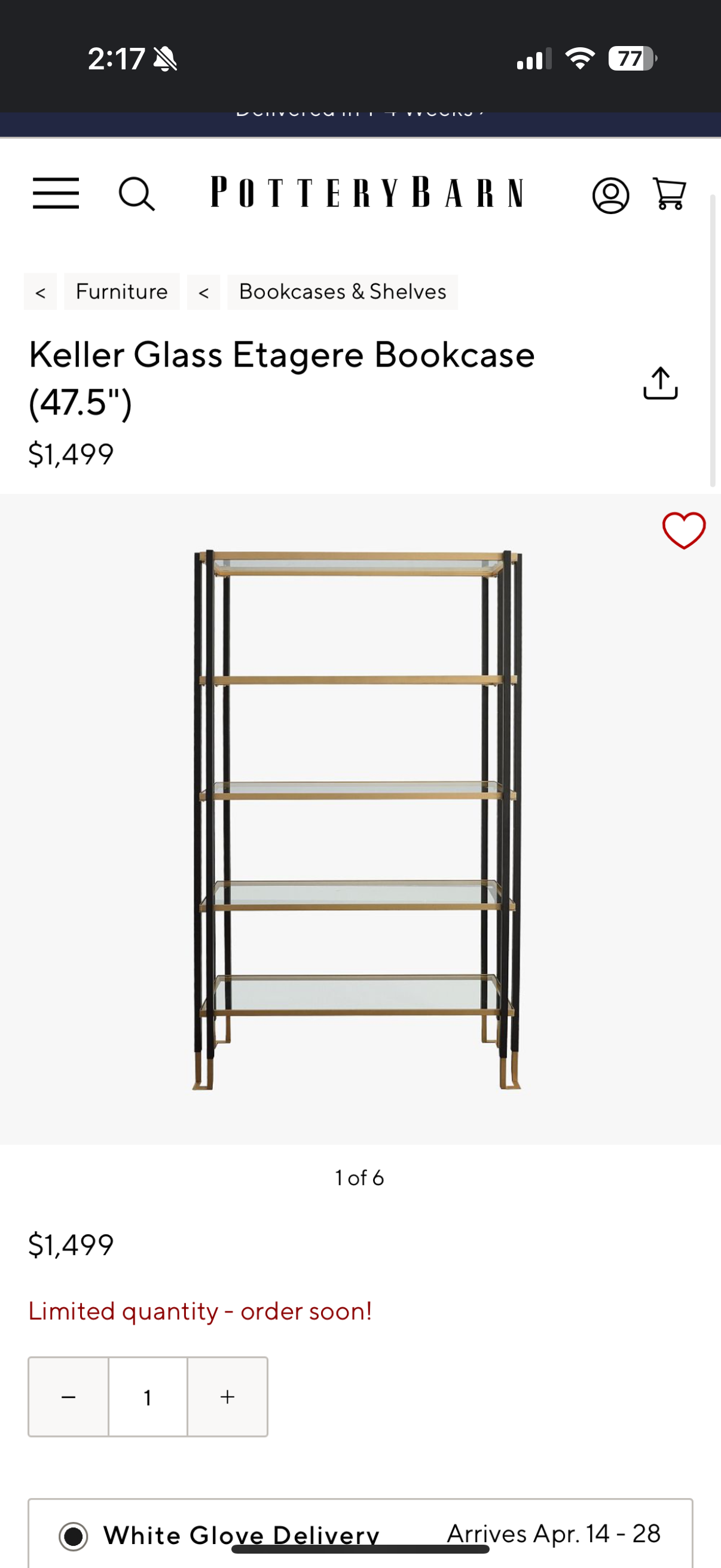
Task: Tap back chevron before Bookcases & Shelves
Action: click(204, 292)
